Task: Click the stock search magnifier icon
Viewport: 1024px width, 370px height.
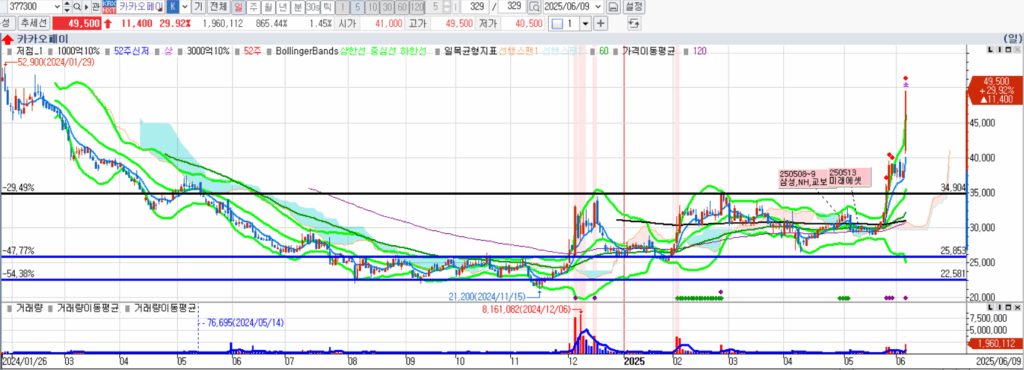Action: coord(77,7)
